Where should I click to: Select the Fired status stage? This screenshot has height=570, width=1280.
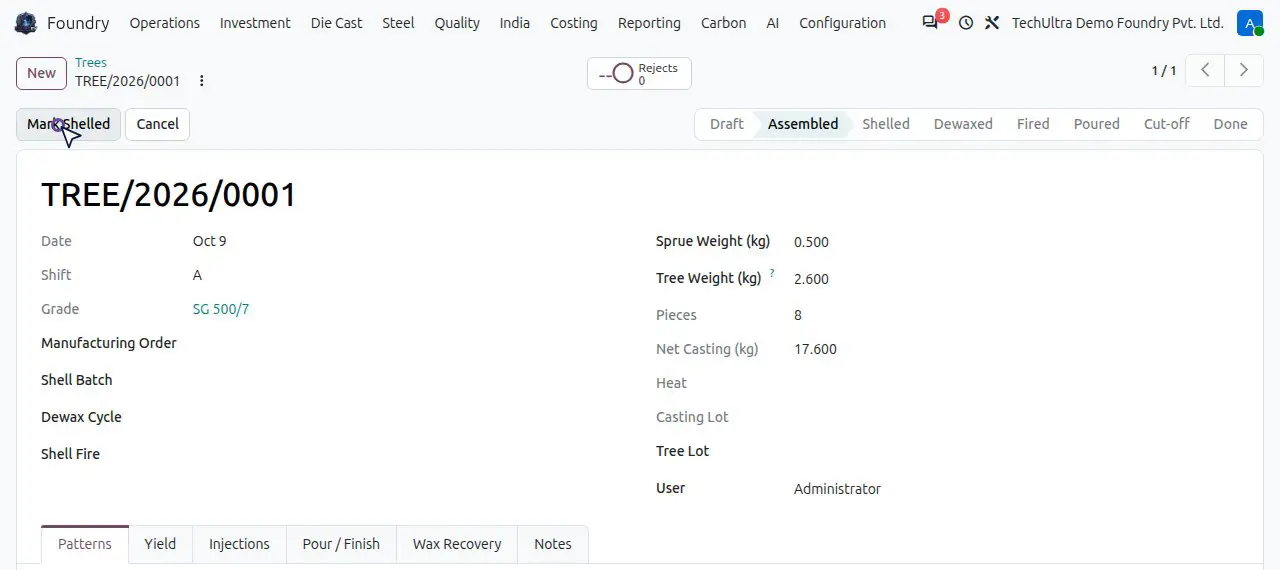point(1033,124)
